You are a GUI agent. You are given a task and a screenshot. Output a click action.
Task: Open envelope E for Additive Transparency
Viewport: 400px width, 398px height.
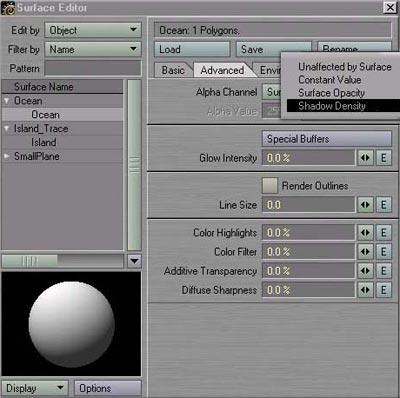point(384,271)
